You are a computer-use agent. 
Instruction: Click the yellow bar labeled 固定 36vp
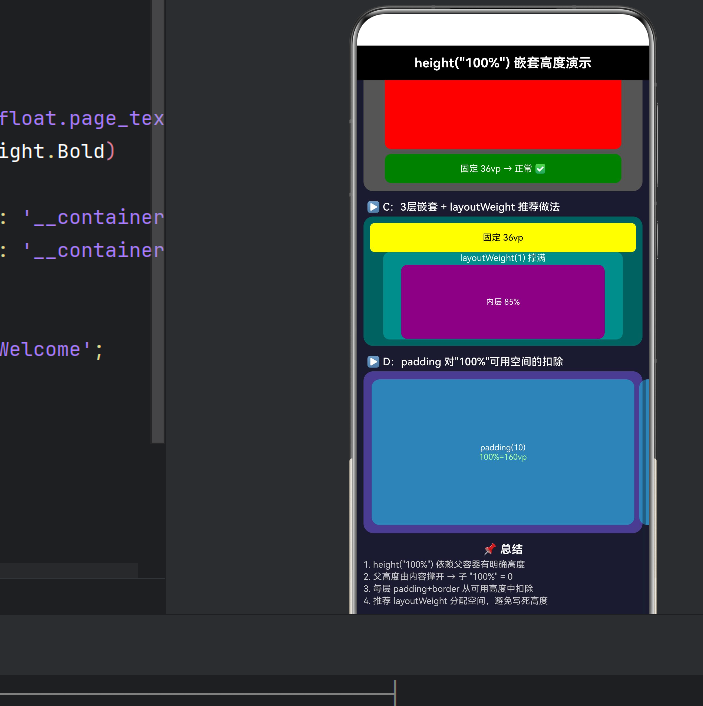pos(503,237)
